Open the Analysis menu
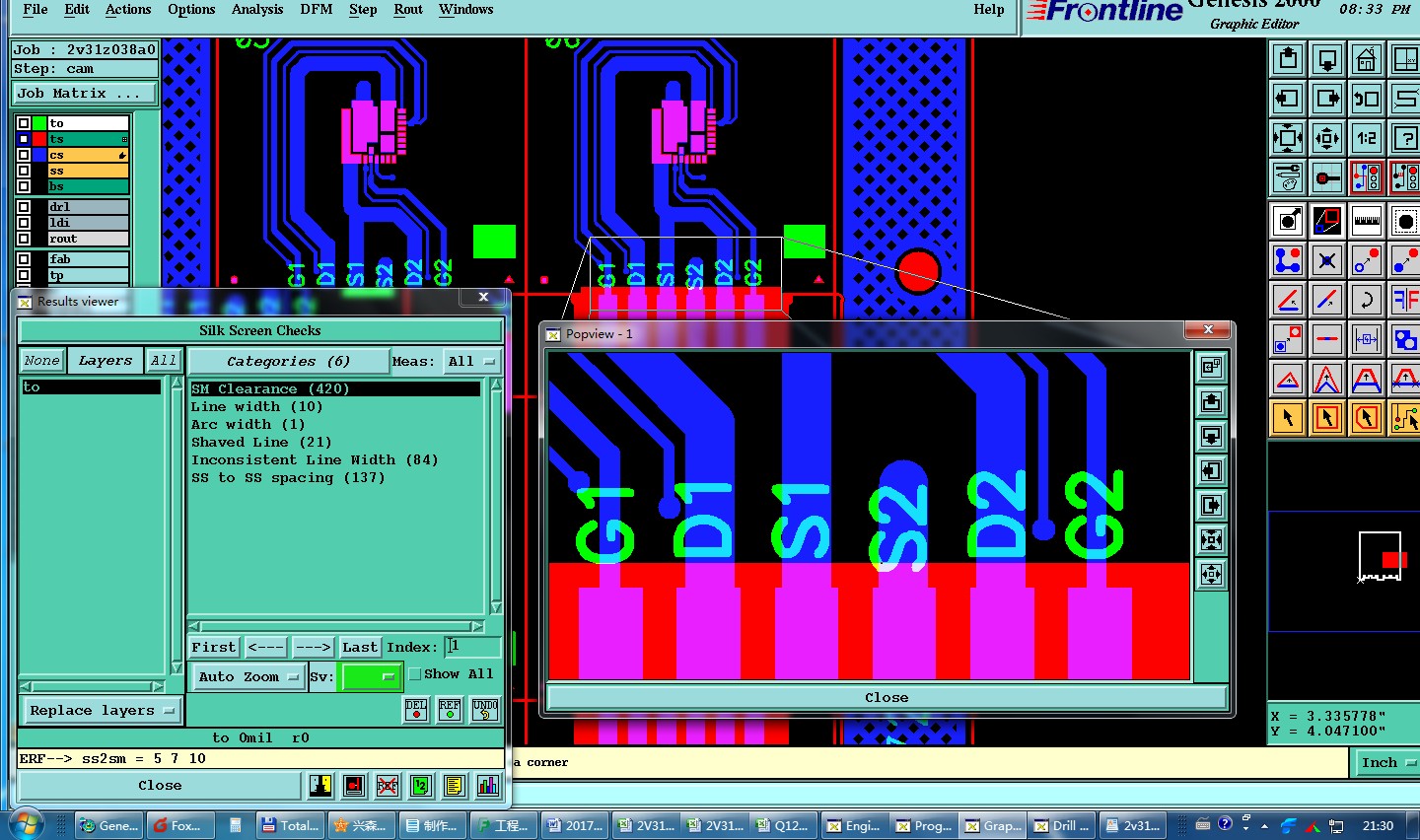The width and height of the screenshot is (1420, 840). [257, 10]
